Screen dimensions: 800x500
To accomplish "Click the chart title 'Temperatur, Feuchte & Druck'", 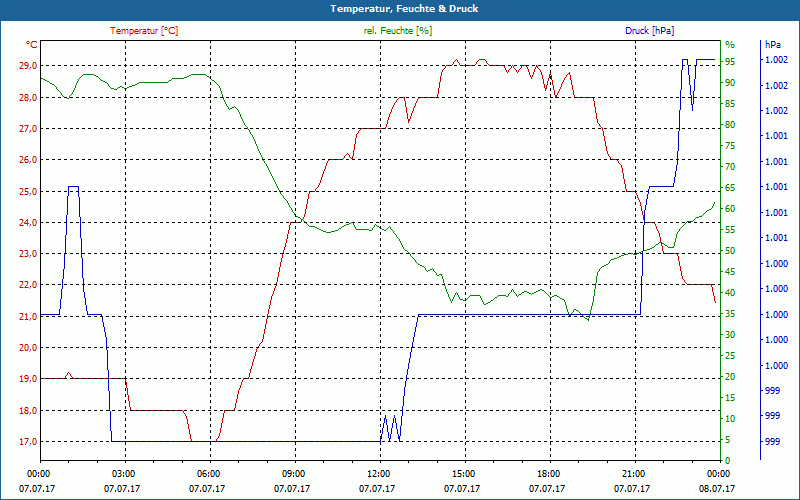I will coord(404,9).
